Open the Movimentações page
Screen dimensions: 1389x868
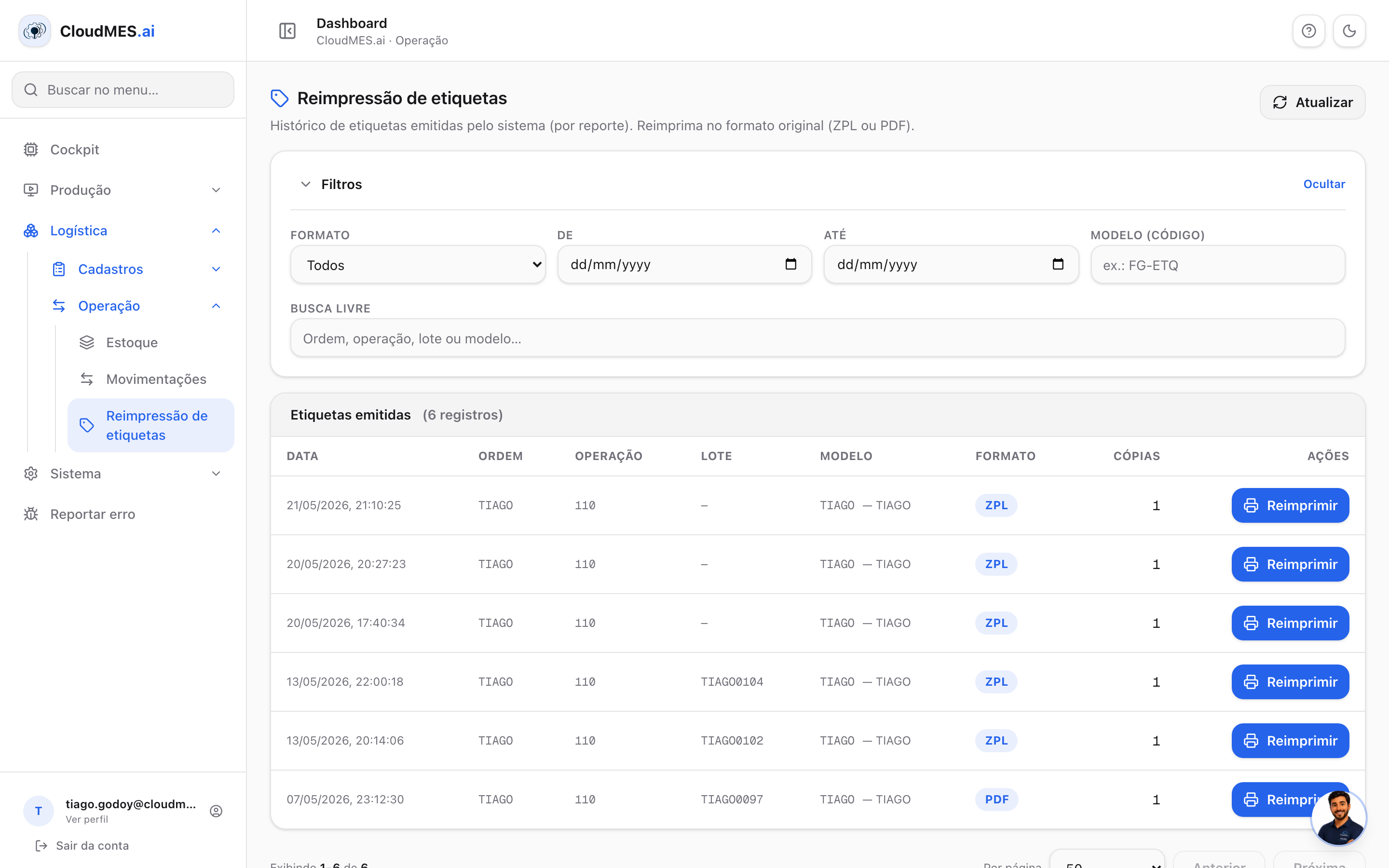[150, 379]
